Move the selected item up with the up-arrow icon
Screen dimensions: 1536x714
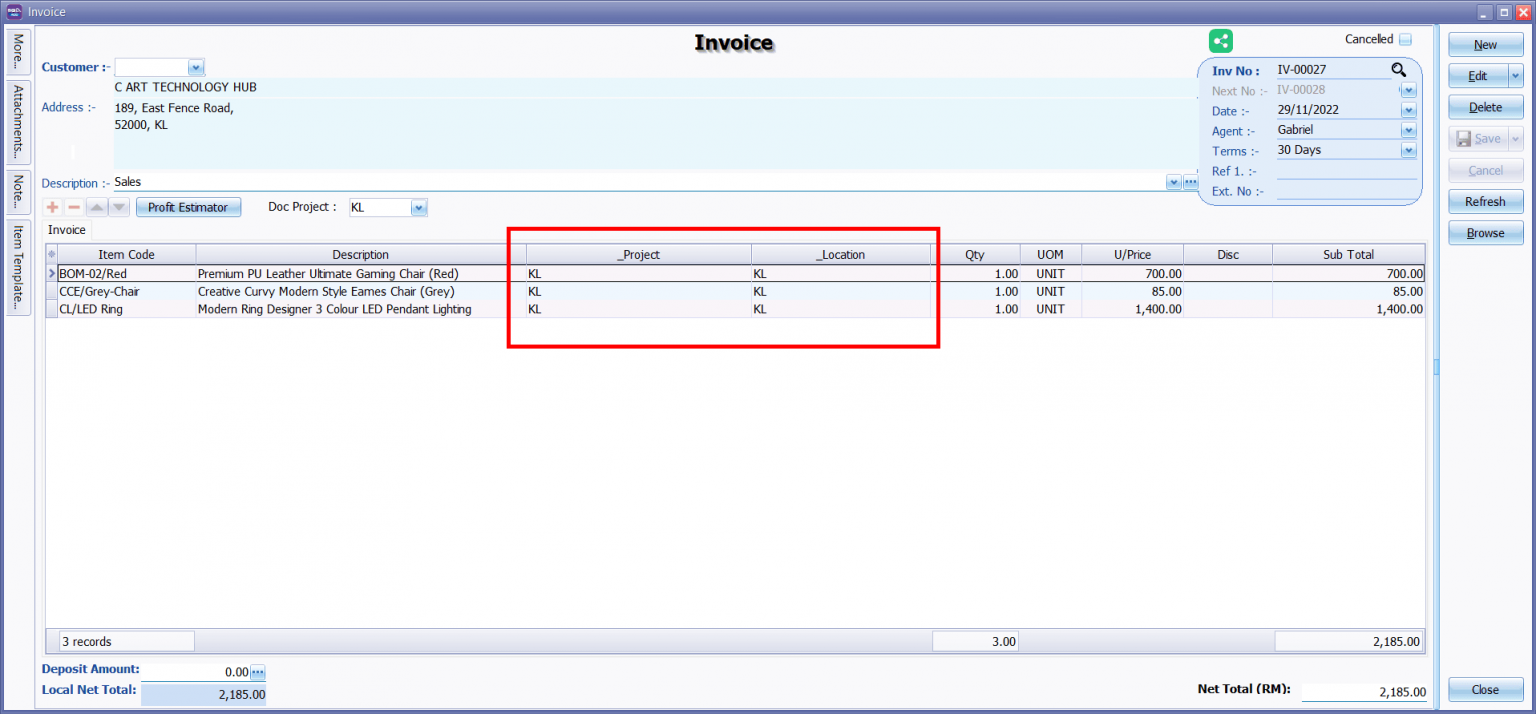tap(94, 207)
